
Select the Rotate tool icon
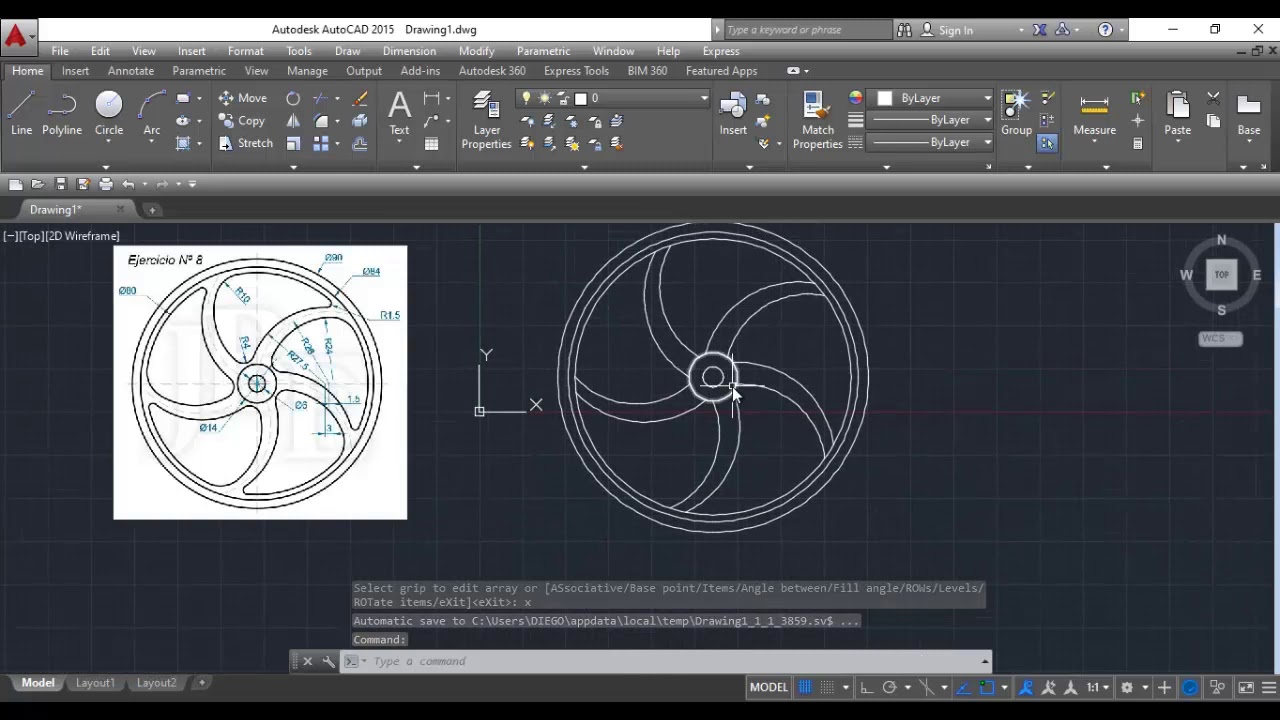click(x=293, y=98)
